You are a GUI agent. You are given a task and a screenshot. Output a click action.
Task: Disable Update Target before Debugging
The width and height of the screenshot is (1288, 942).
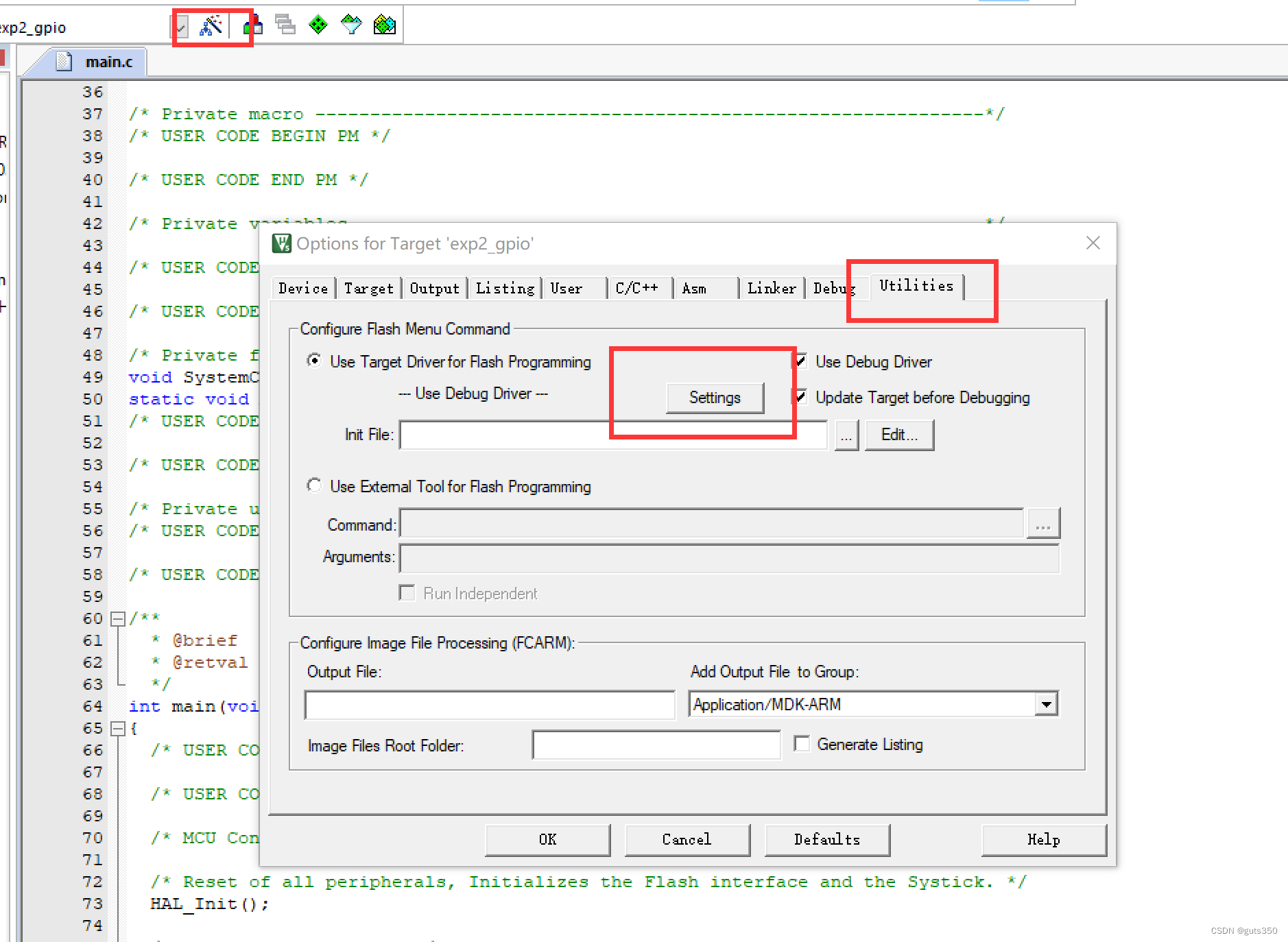click(801, 397)
